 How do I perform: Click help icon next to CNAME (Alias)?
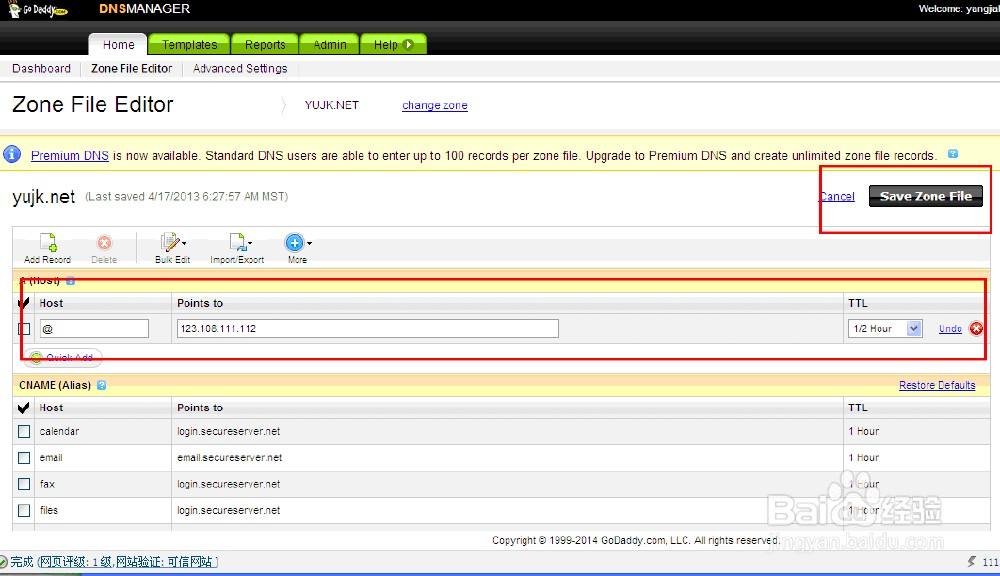click(x=101, y=385)
